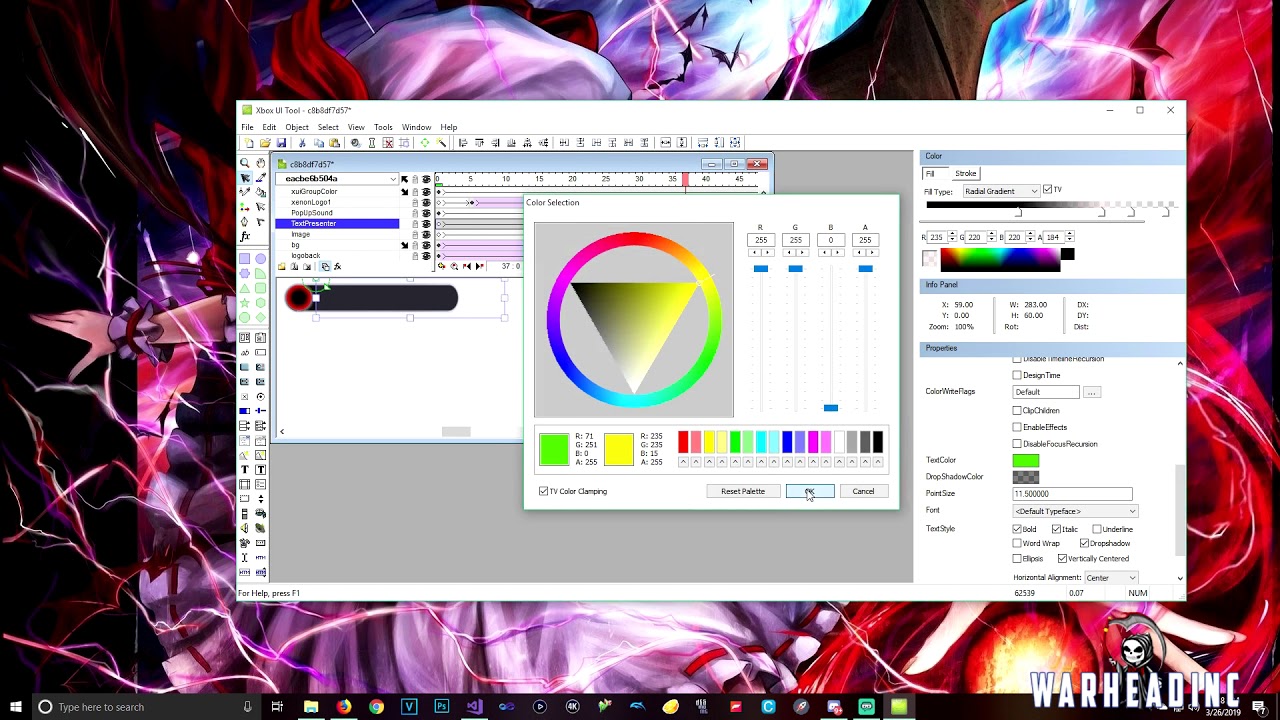Viewport: 1280px width, 720px height.
Task: Click the R value field in dialog
Action: coord(761,240)
